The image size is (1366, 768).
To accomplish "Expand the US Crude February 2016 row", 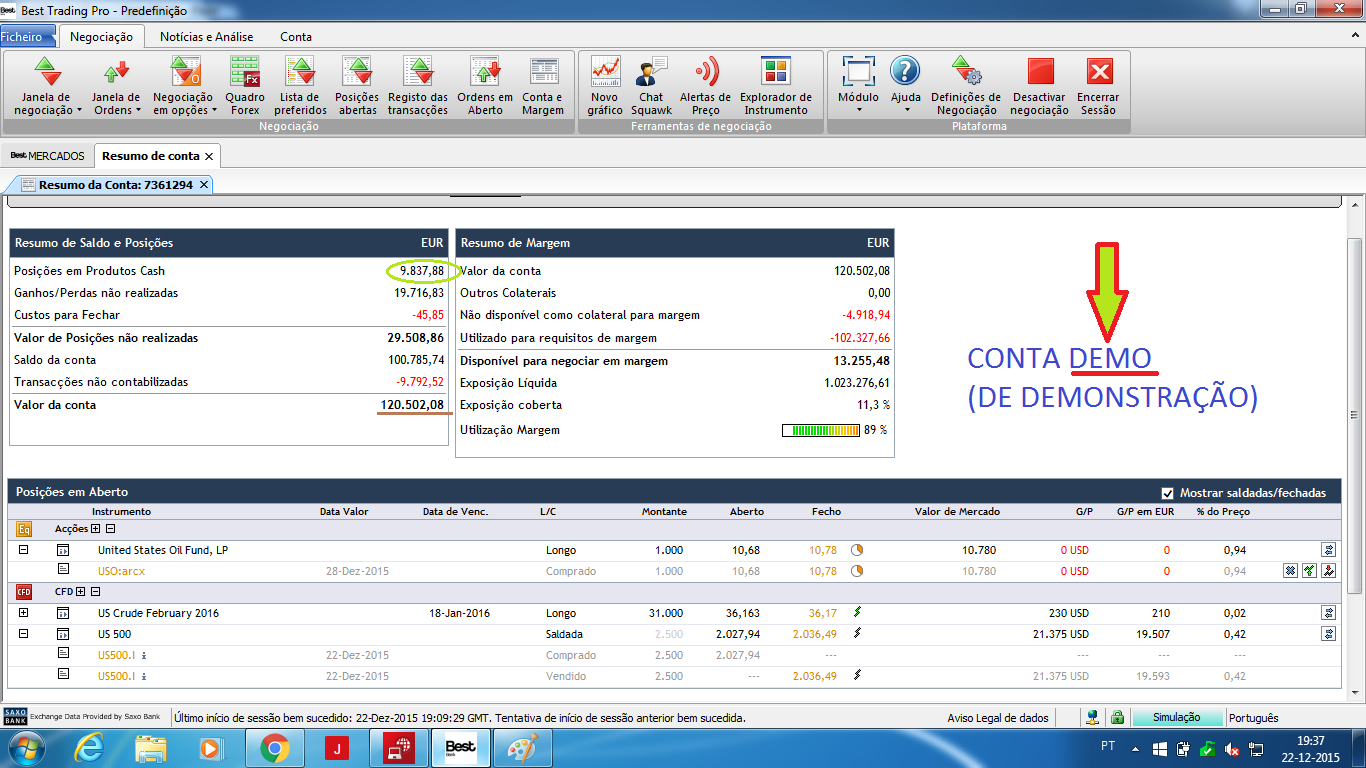I will pyautogui.click(x=24, y=613).
